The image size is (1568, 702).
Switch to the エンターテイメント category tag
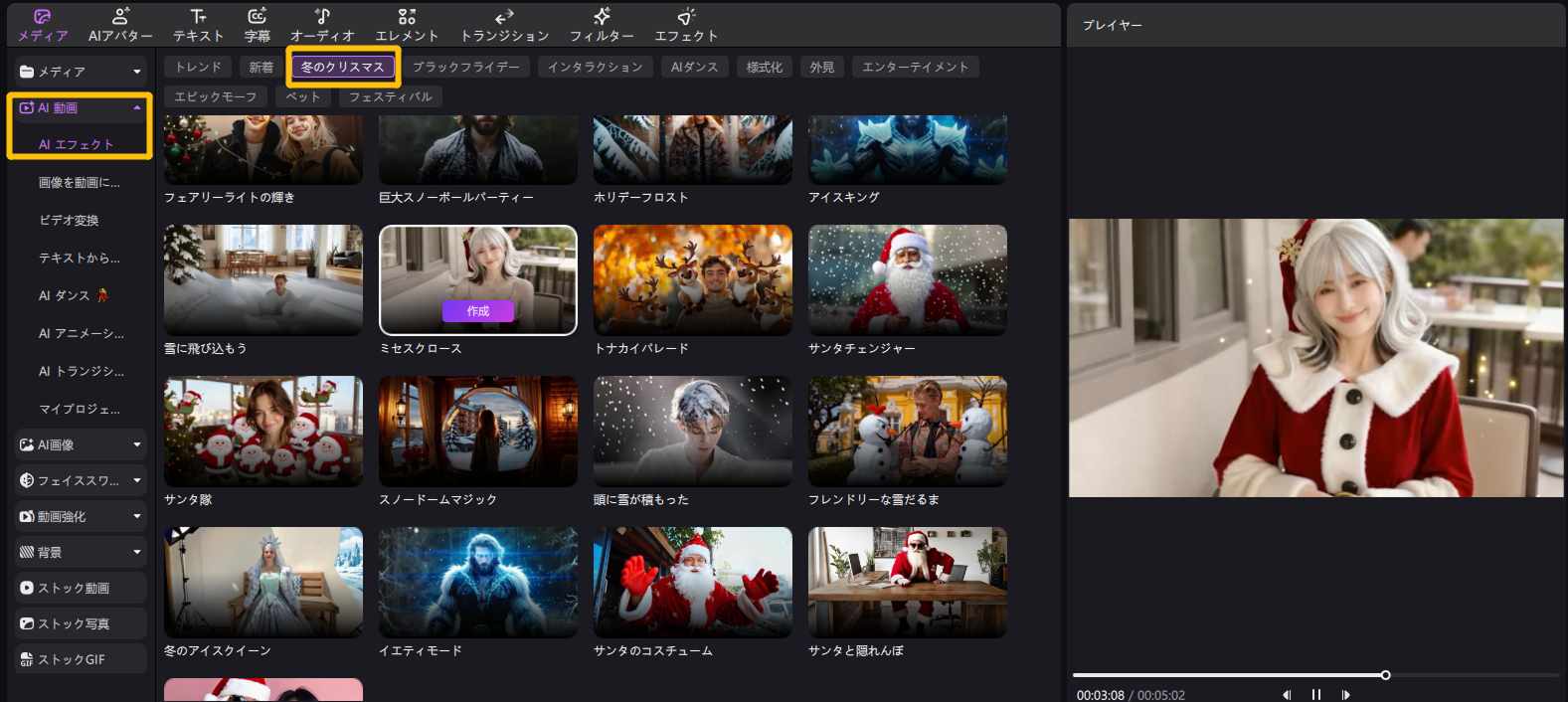click(x=915, y=67)
